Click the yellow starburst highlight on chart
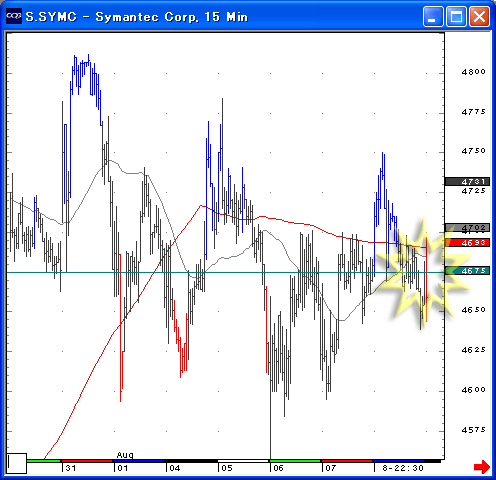The height and width of the screenshot is (480, 496). click(x=424, y=273)
